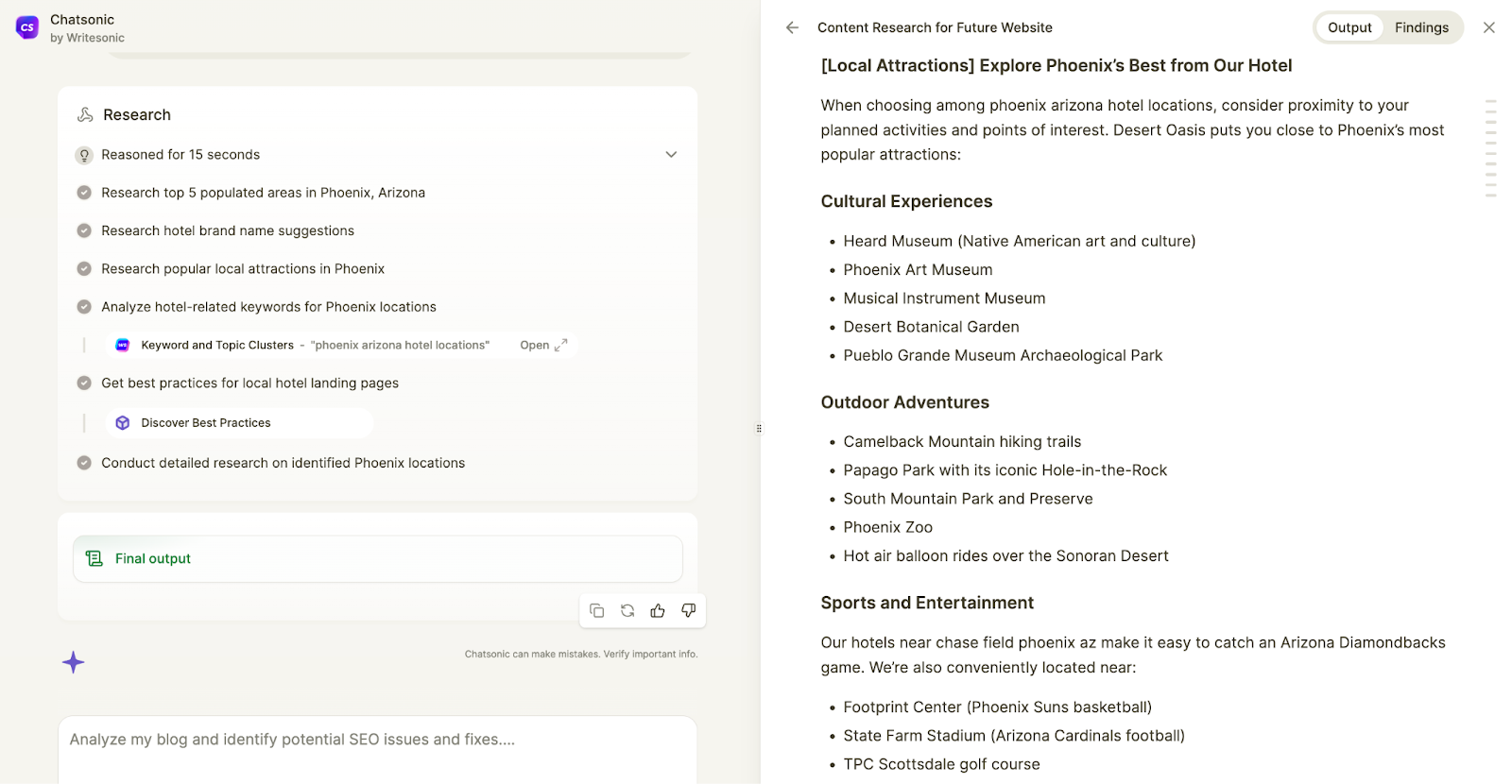The width and height of the screenshot is (1512, 784).
Task: Click the Musical Instrument Museum list item
Action: (x=944, y=298)
